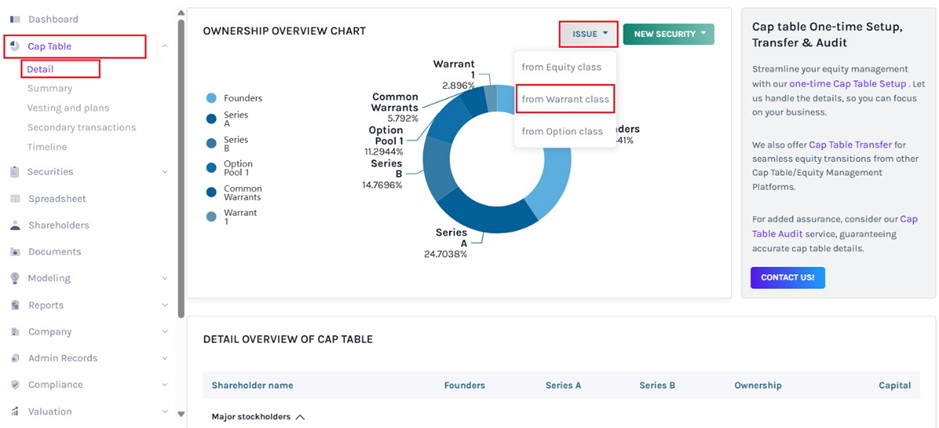Select 'from Warrant class' menu option
Image resolution: width=939 pixels, height=428 pixels.
click(x=565, y=99)
